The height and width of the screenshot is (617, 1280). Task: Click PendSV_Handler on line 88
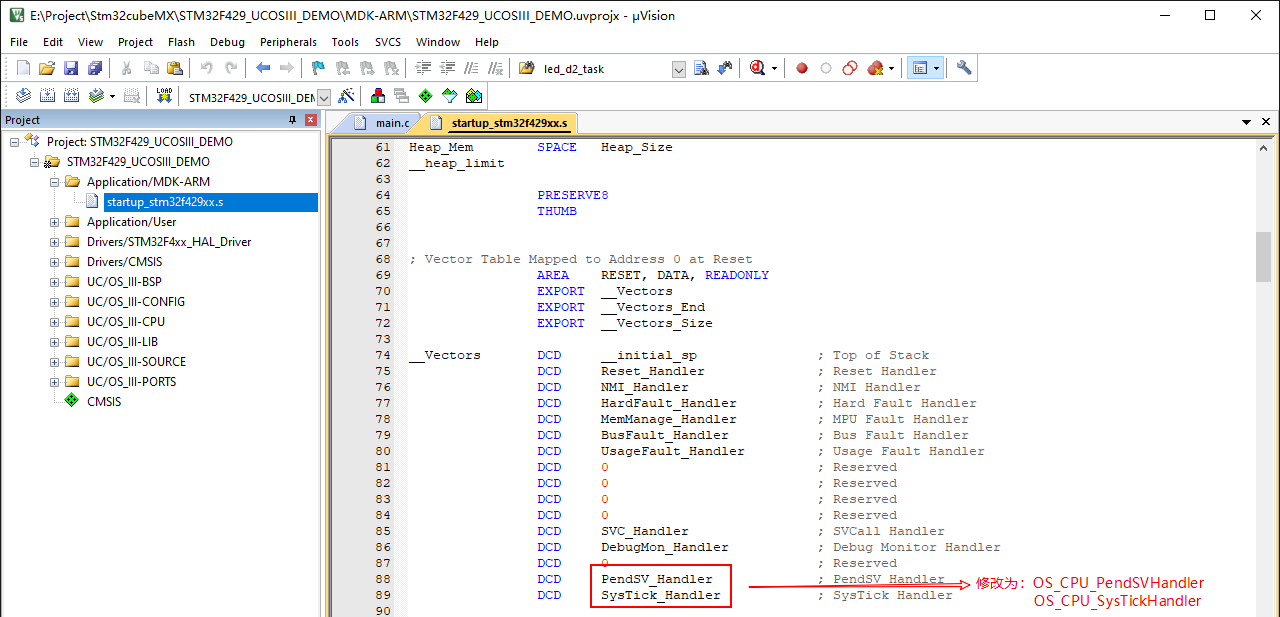coord(657,579)
